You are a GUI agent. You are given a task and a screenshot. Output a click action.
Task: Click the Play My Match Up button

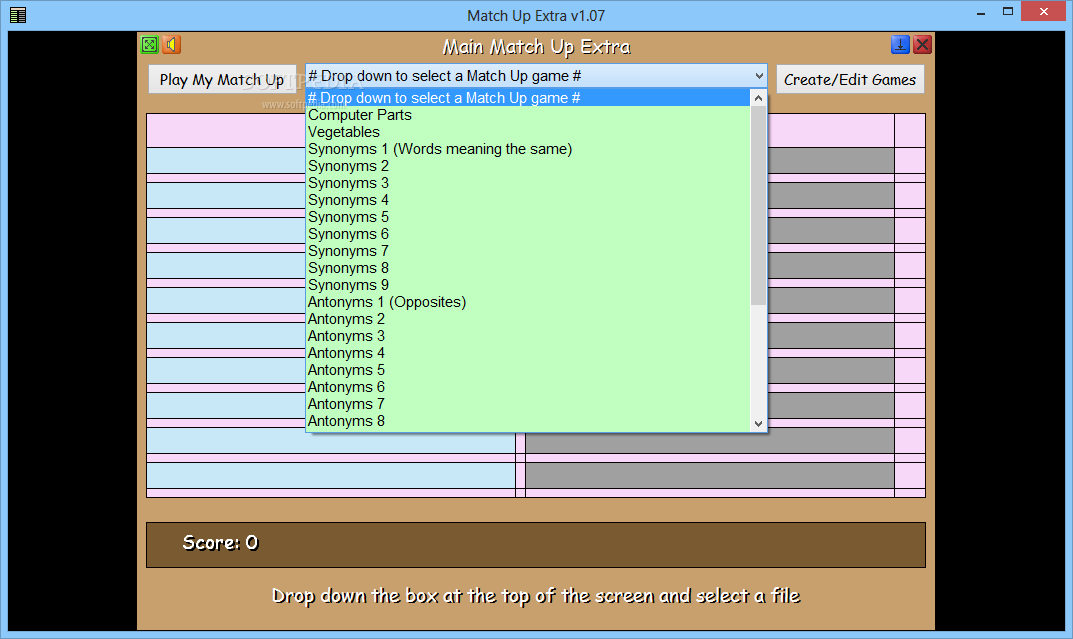point(222,79)
